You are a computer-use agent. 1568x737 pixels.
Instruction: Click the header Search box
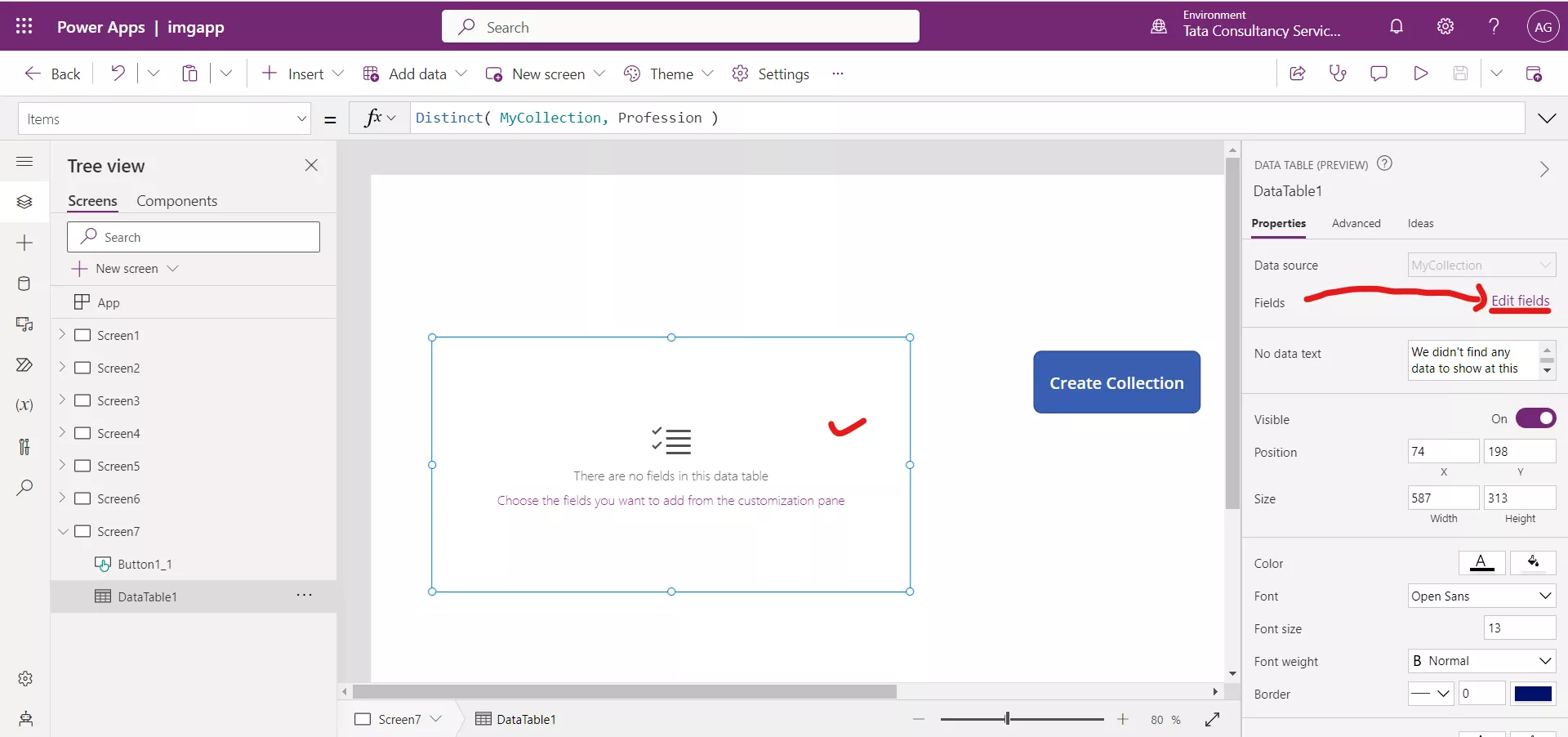(x=680, y=27)
